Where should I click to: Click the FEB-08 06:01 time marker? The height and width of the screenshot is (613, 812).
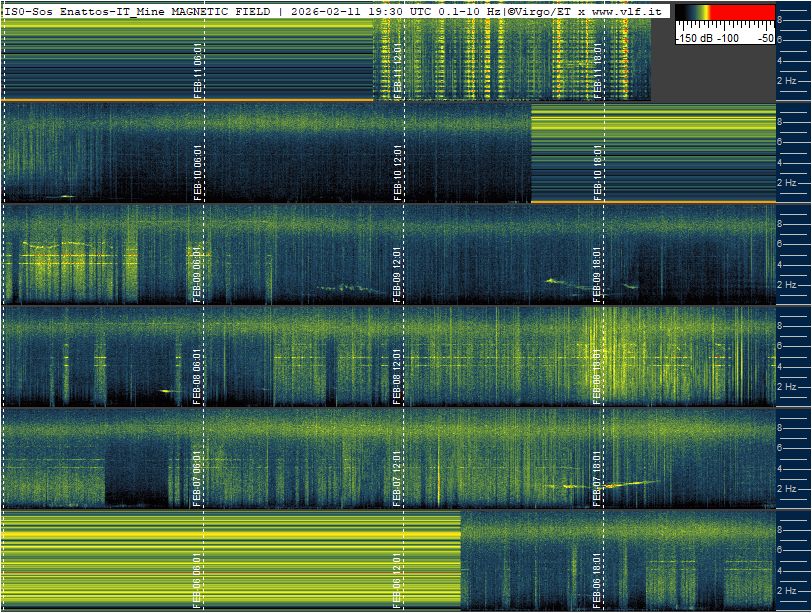(x=197, y=376)
